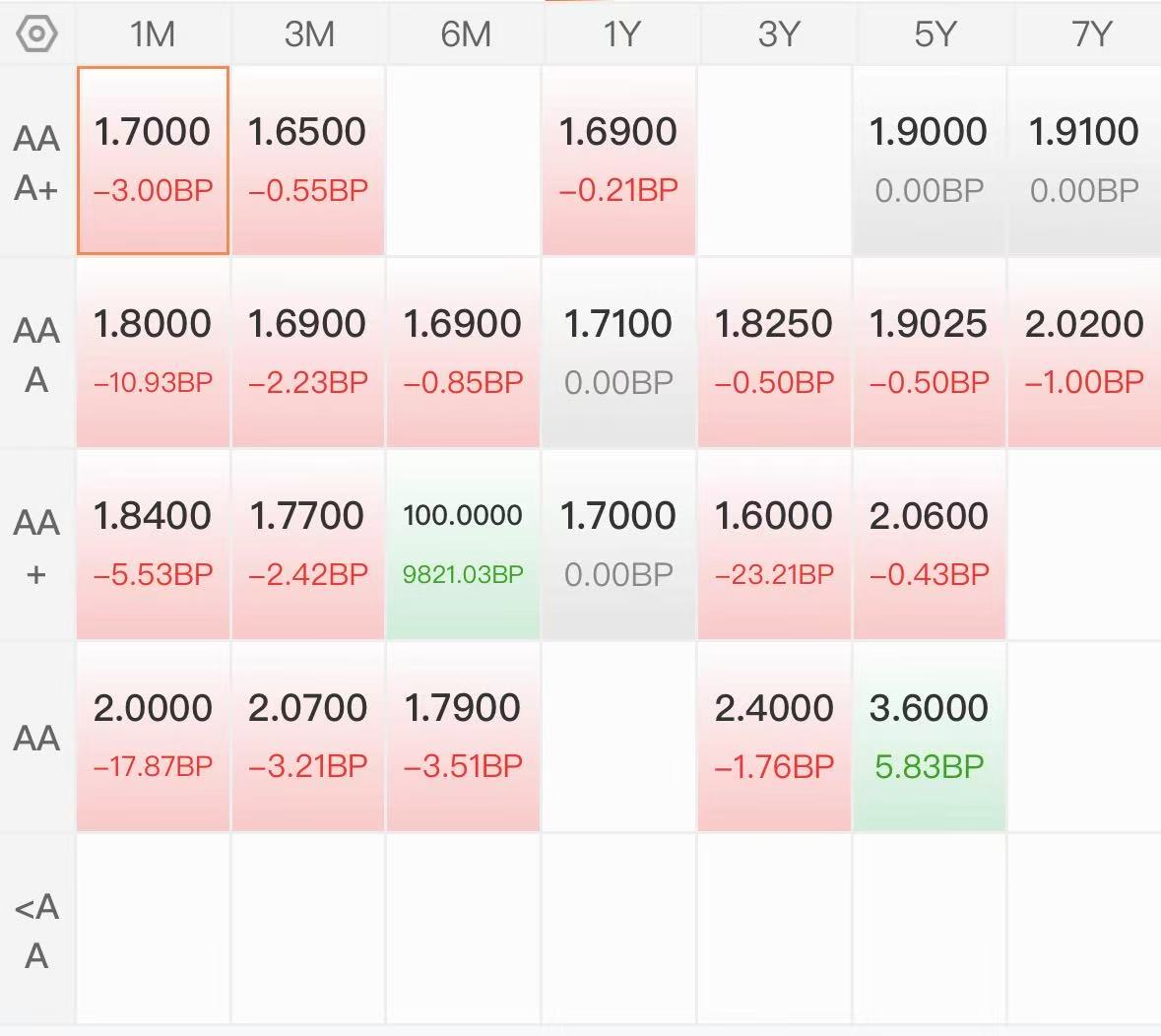Click the AA+ row label
1161x1036 pixels.
point(36,547)
